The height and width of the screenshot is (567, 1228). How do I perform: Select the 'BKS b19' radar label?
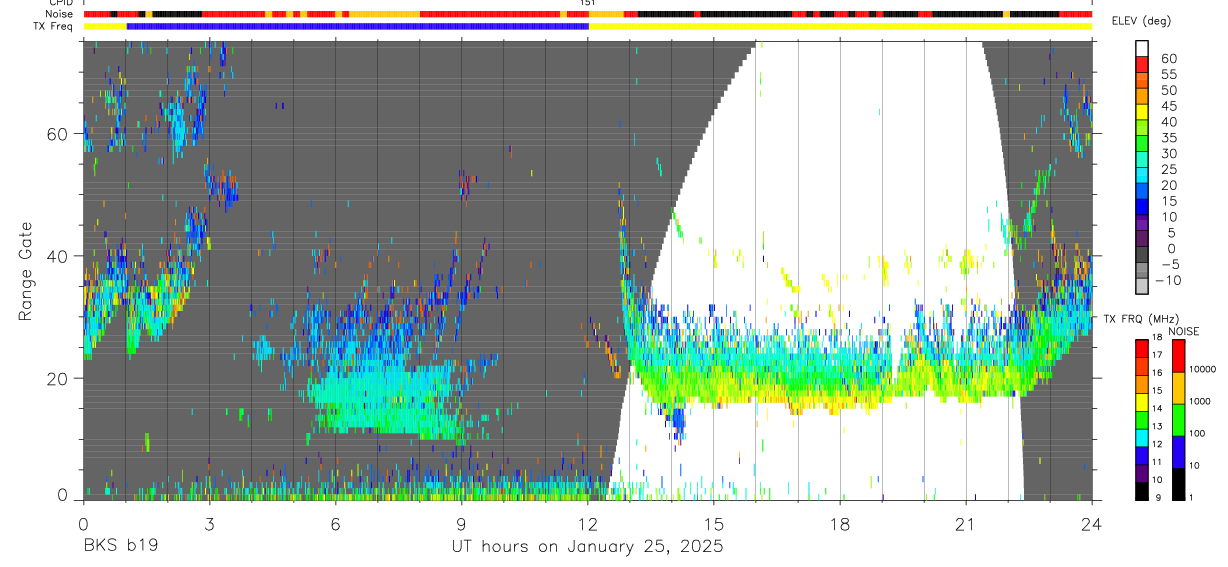click(x=121, y=547)
